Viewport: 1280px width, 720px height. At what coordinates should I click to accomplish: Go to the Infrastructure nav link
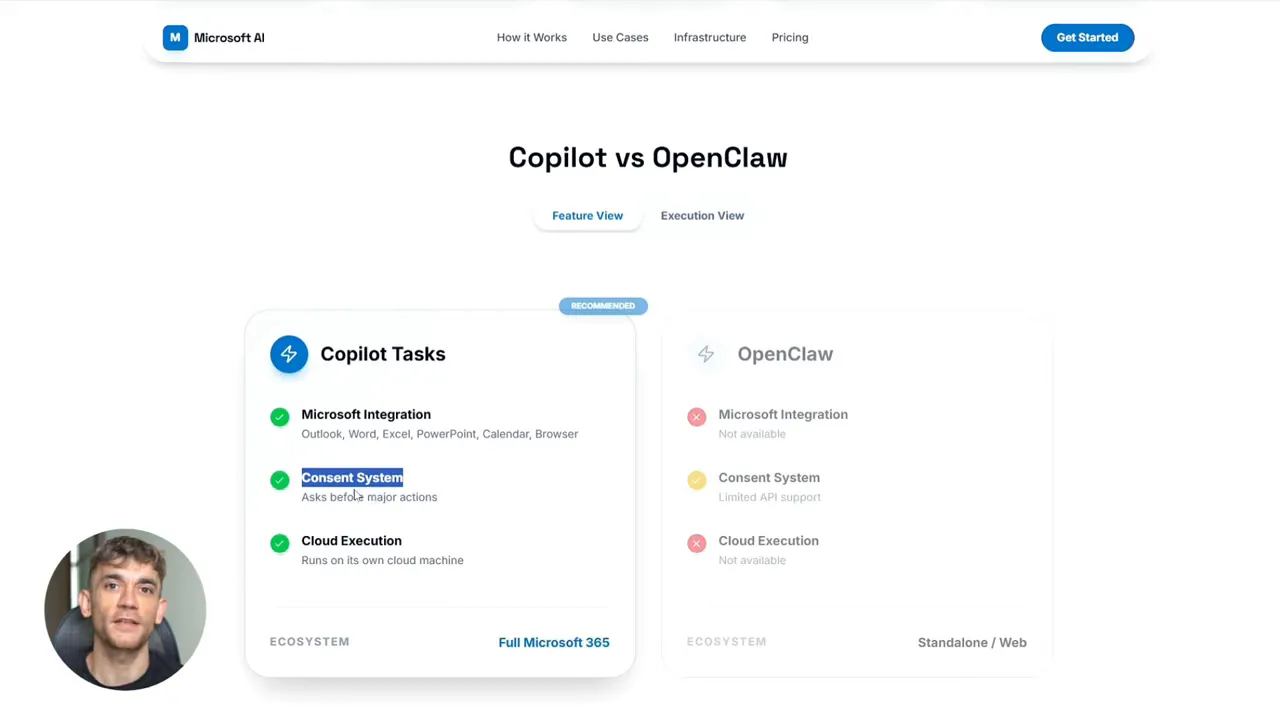(x=710, y=38)
